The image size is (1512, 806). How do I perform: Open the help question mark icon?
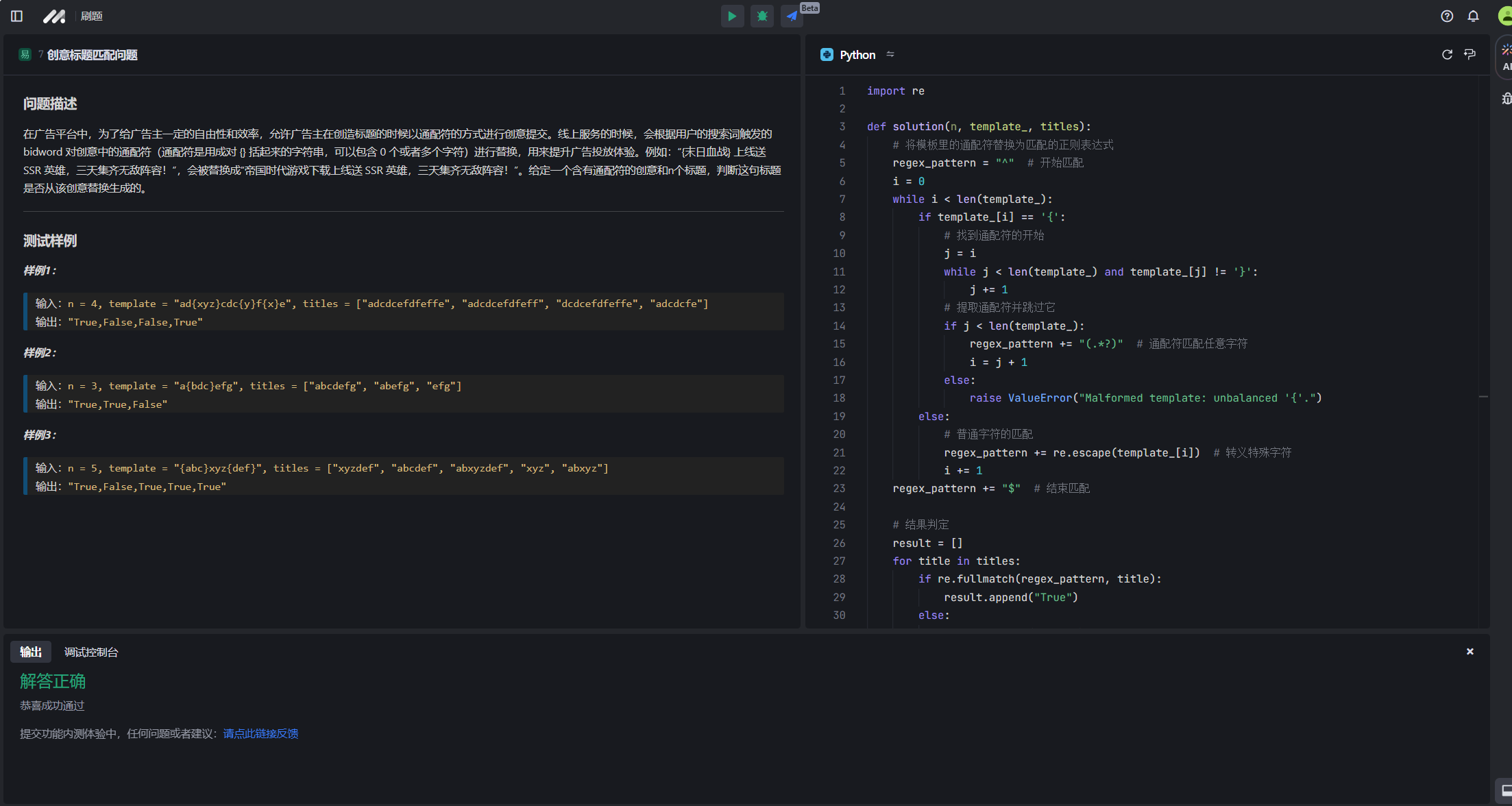pos(1447,16)
